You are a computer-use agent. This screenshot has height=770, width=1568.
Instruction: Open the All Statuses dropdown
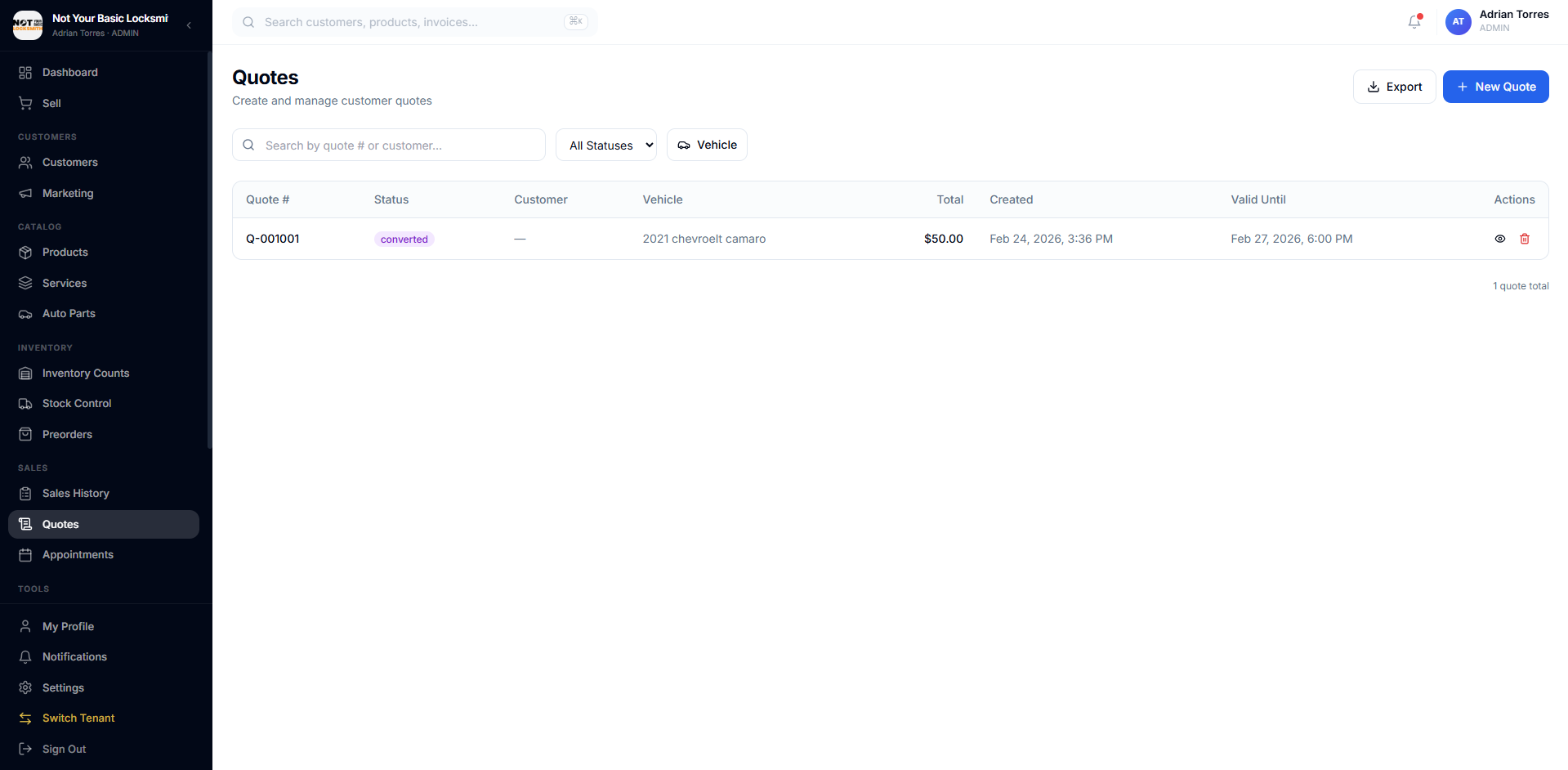pos(606,145)
